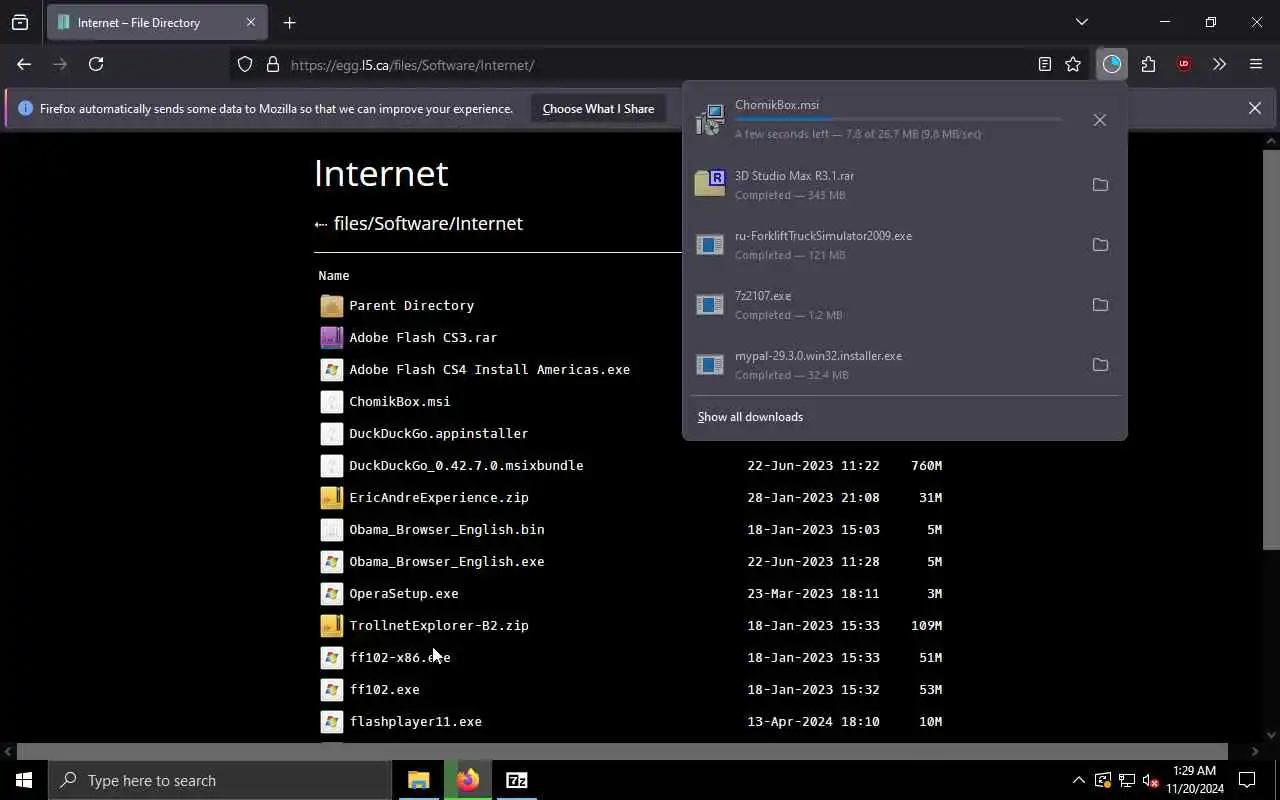Expand hidden system tray icons
Screen dimensions: 1280x800
1078,780
